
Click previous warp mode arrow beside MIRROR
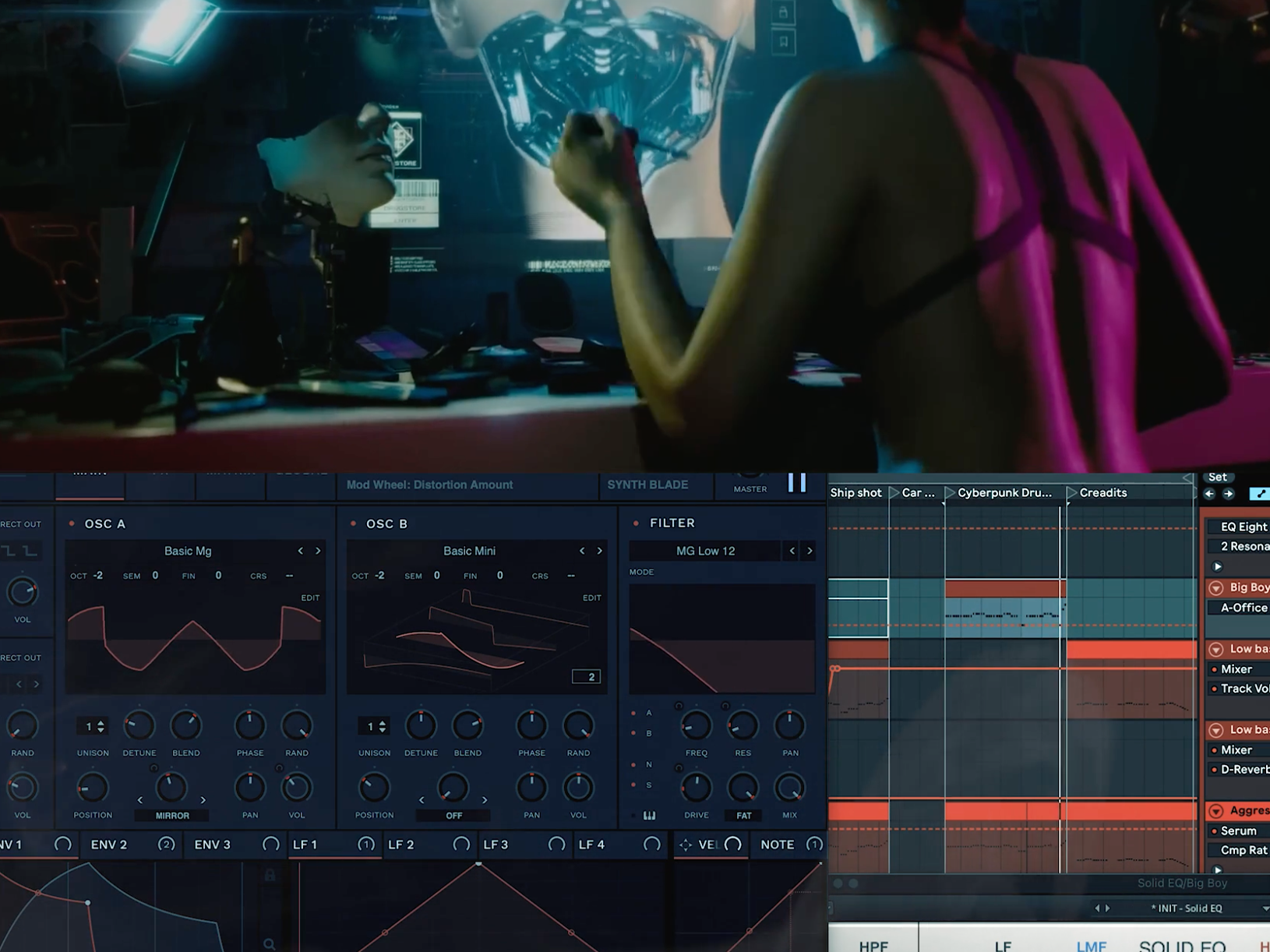(x=140, y=800)
